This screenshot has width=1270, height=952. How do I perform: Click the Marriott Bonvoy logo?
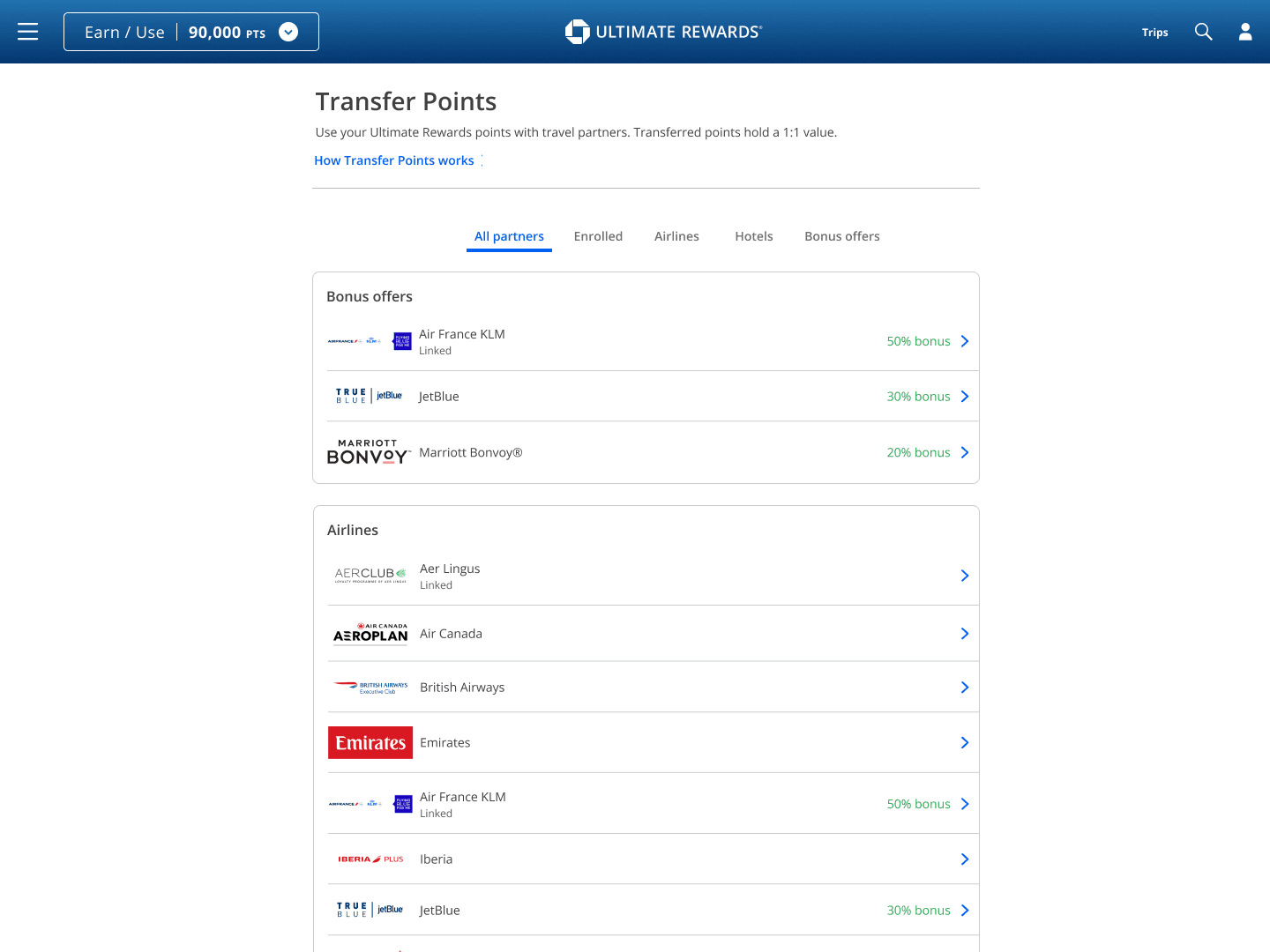[x=369, y=452]
